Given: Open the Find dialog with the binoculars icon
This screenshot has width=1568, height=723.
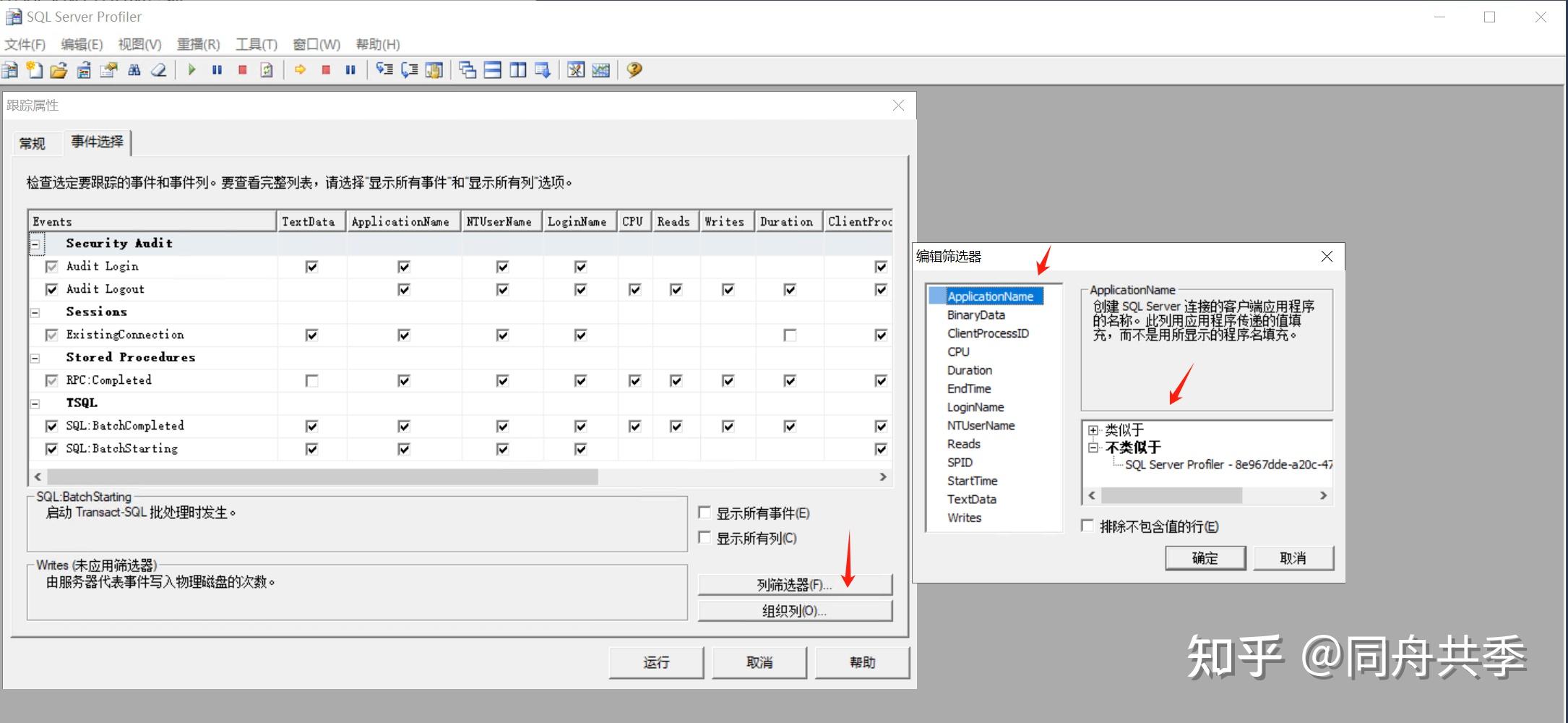Looking at the screenshot, I should pyautogui.click(x=134, y=69).
